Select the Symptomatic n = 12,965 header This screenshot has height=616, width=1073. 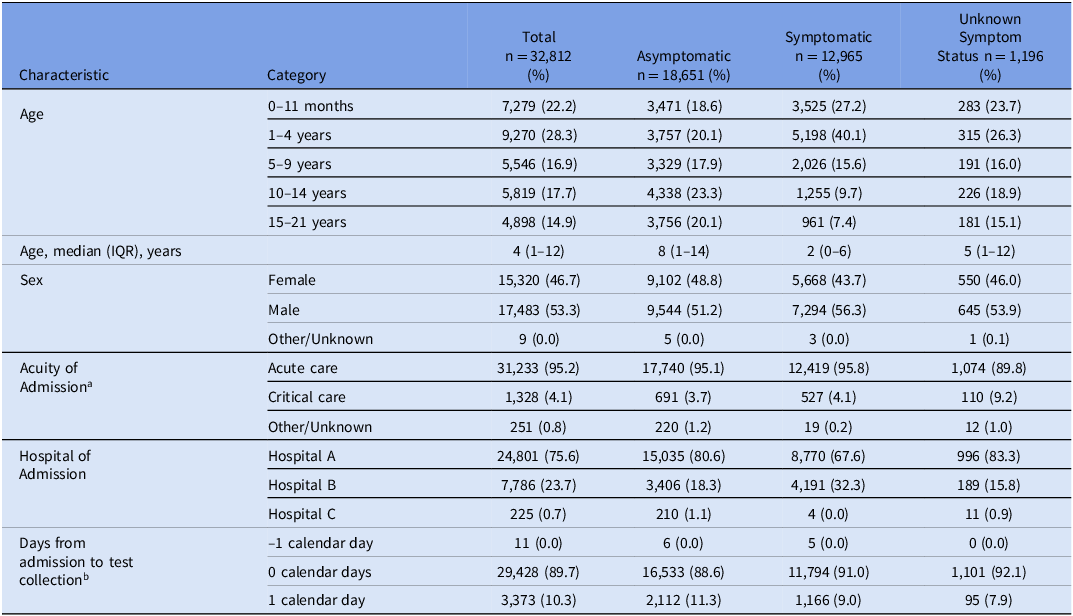[x=828, y=56]
